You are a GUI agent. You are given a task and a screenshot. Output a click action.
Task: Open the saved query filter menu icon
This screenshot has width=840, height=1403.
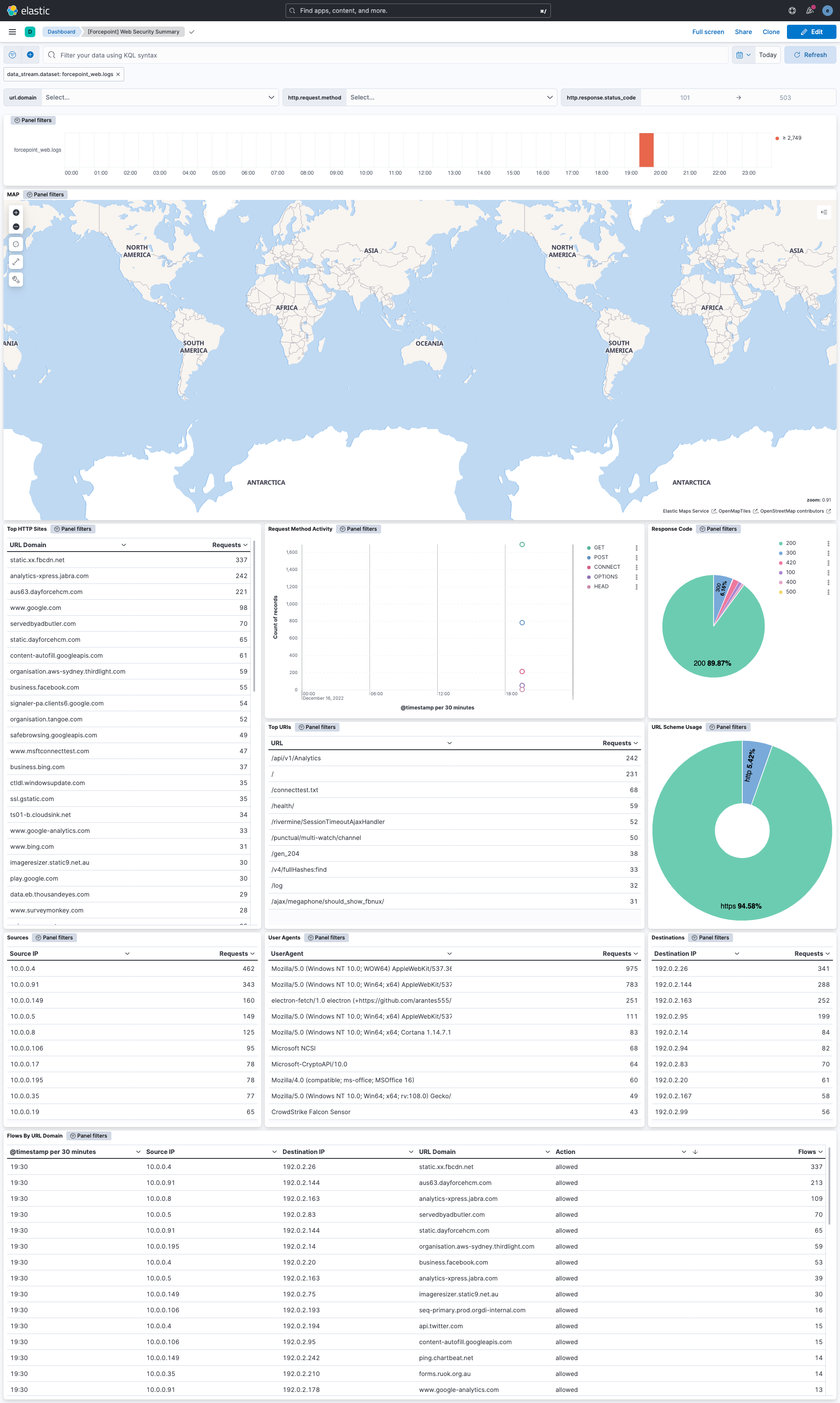click(x=12, y=55)
